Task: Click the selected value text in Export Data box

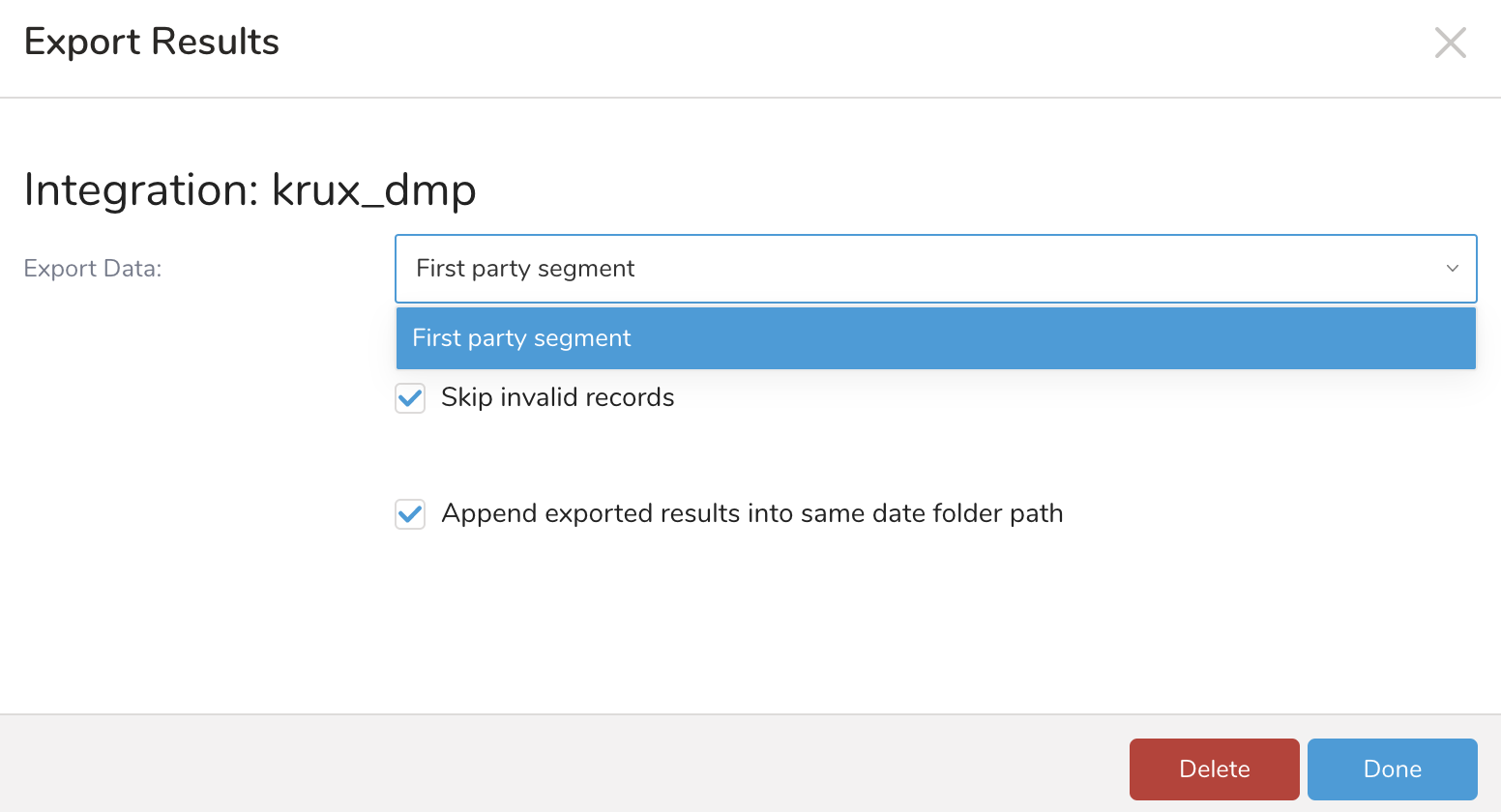Action: [x=525, y=269]
